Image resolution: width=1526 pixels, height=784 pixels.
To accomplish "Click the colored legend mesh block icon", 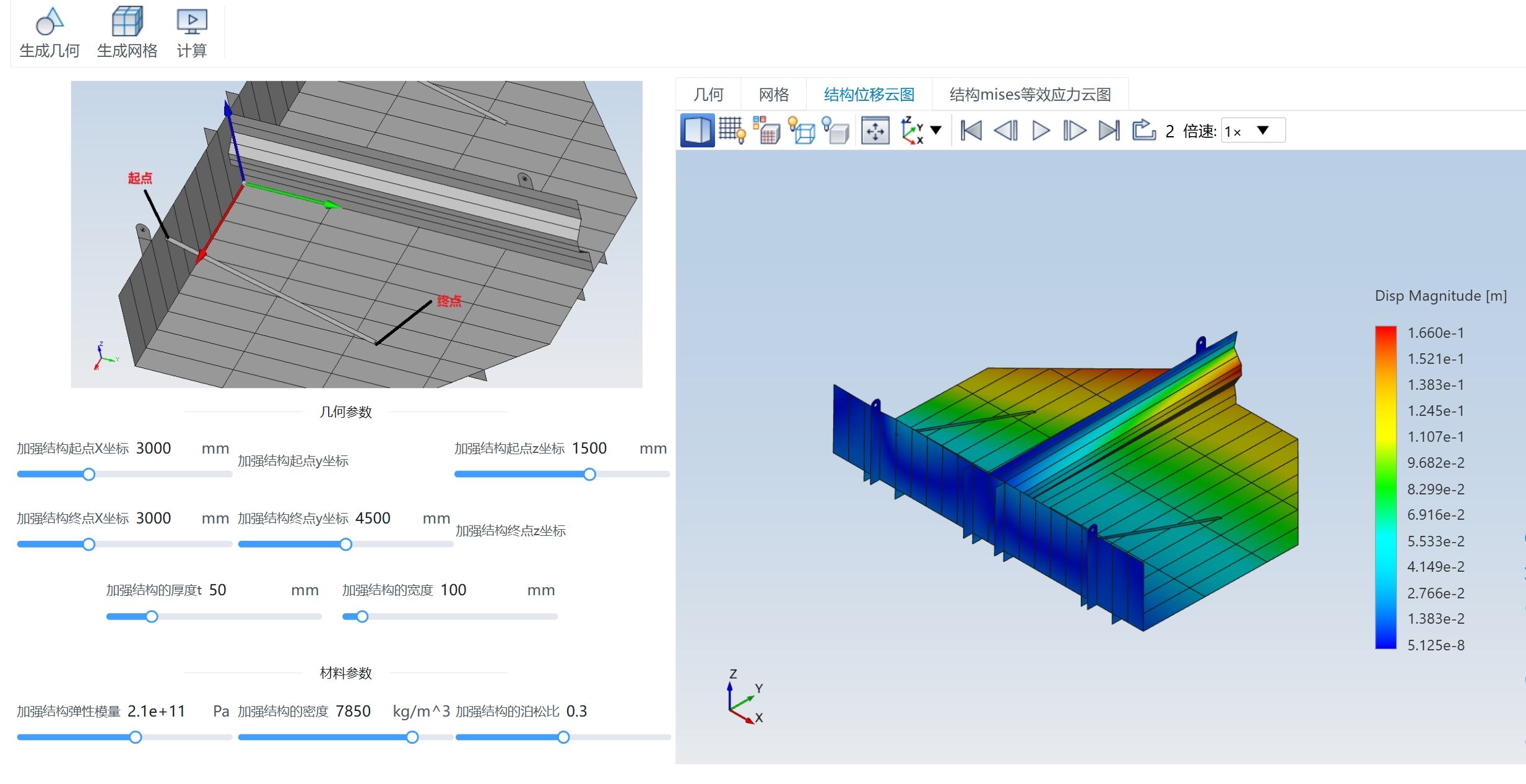I will click(x=766, y=131).
